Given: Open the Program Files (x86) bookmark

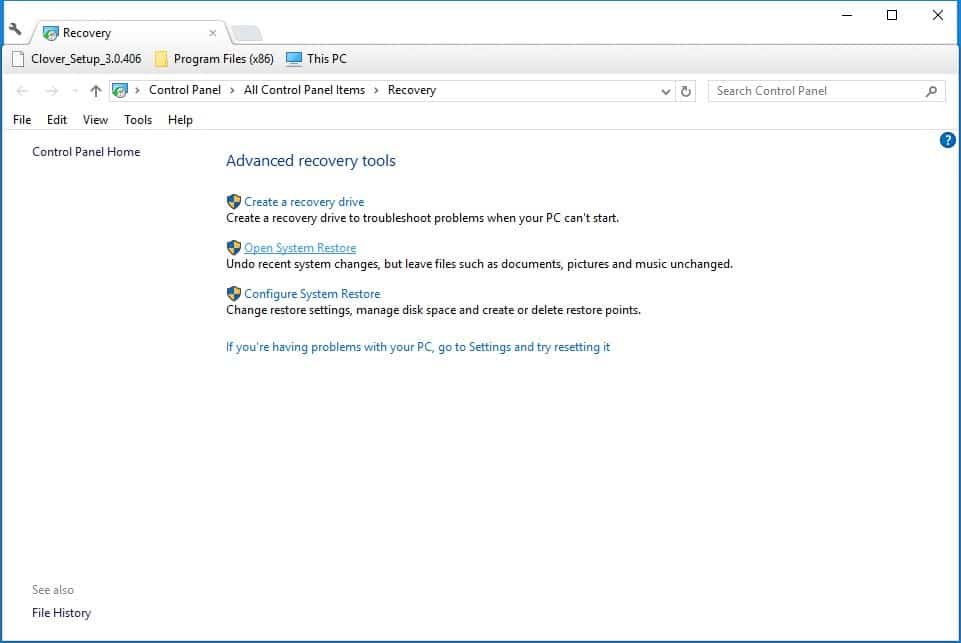Looking at the screenshot, I should click(x=215, y=59).
